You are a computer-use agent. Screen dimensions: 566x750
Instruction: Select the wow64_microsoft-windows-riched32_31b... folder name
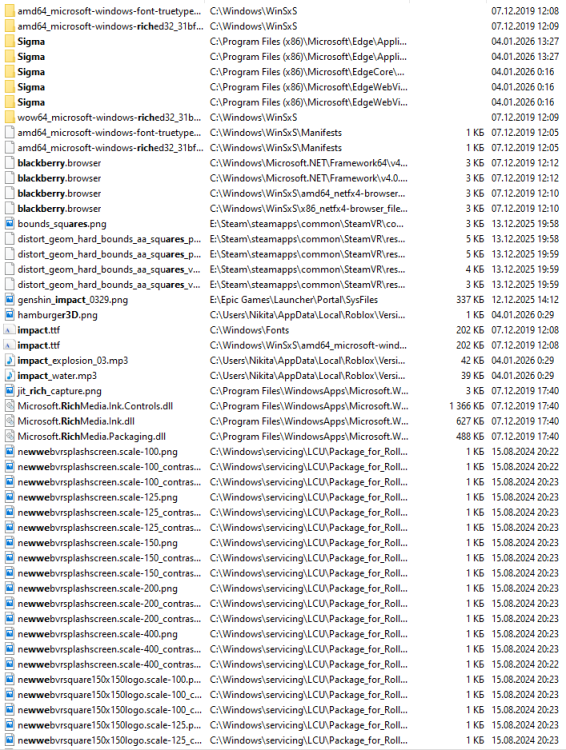(x=109, y=117)
